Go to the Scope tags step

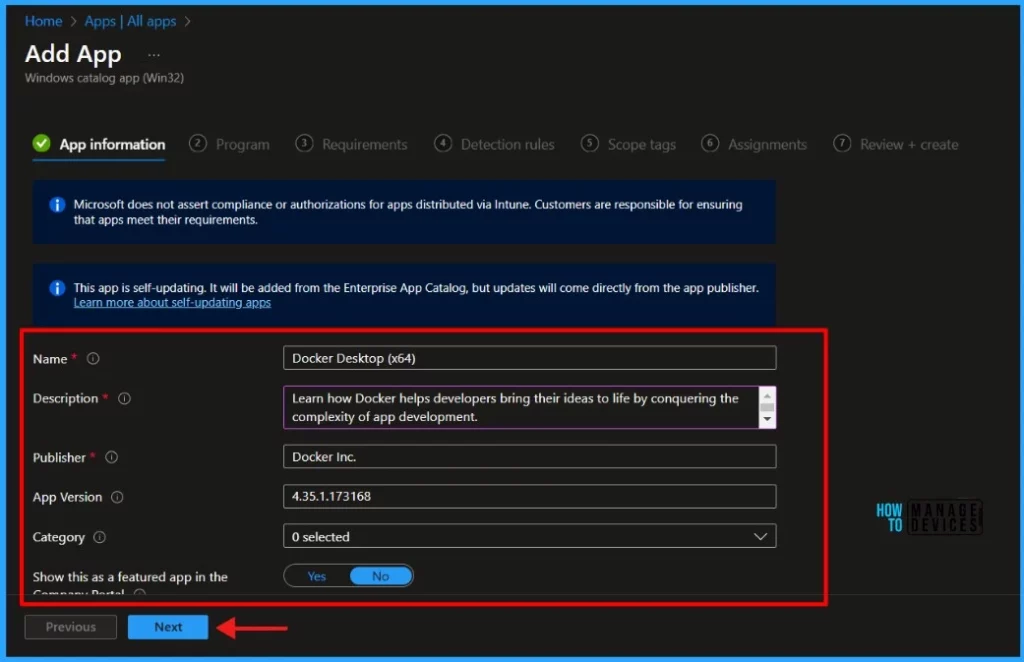click(628, 144)
